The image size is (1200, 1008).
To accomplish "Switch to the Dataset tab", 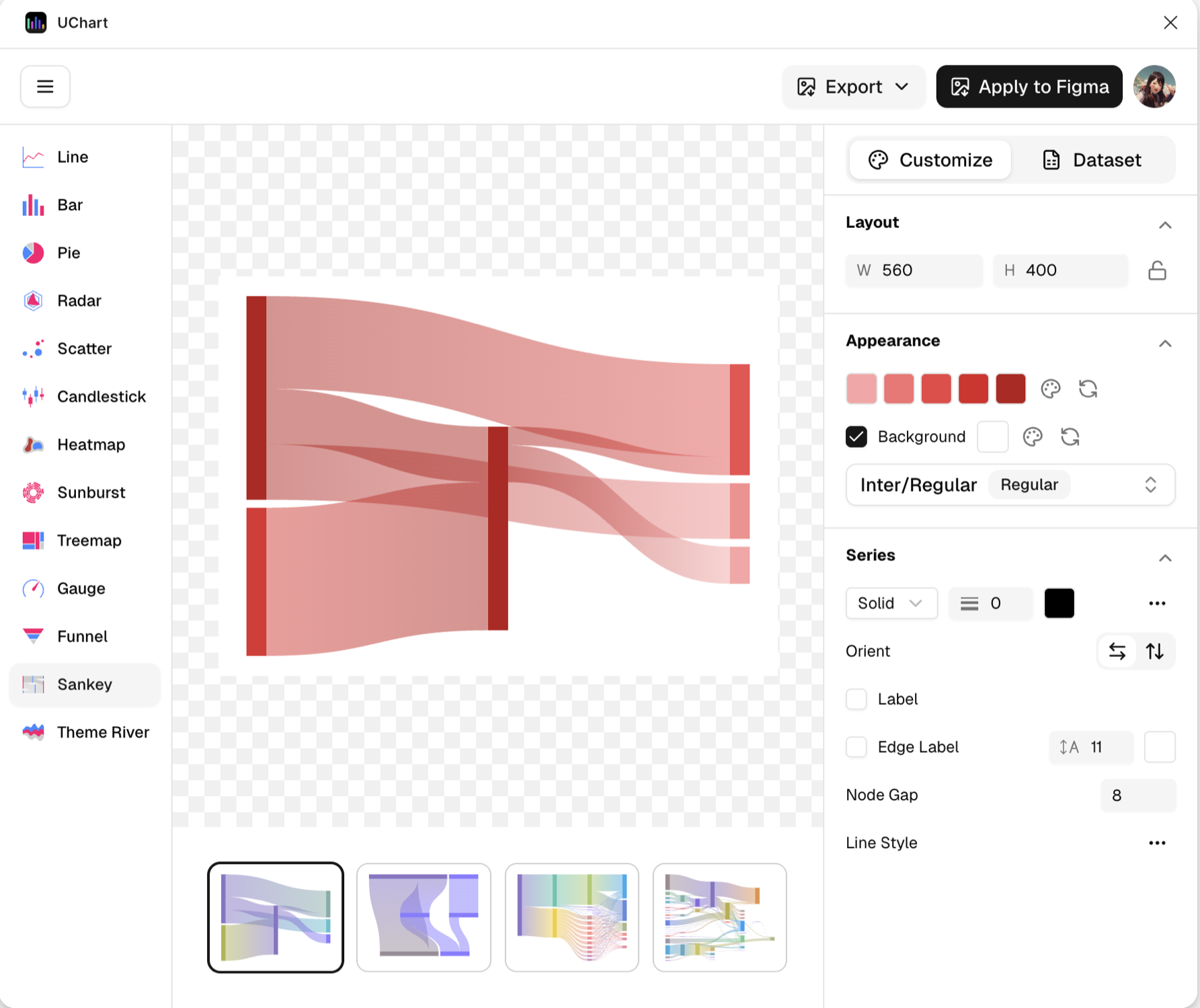I will [1092, 160].
